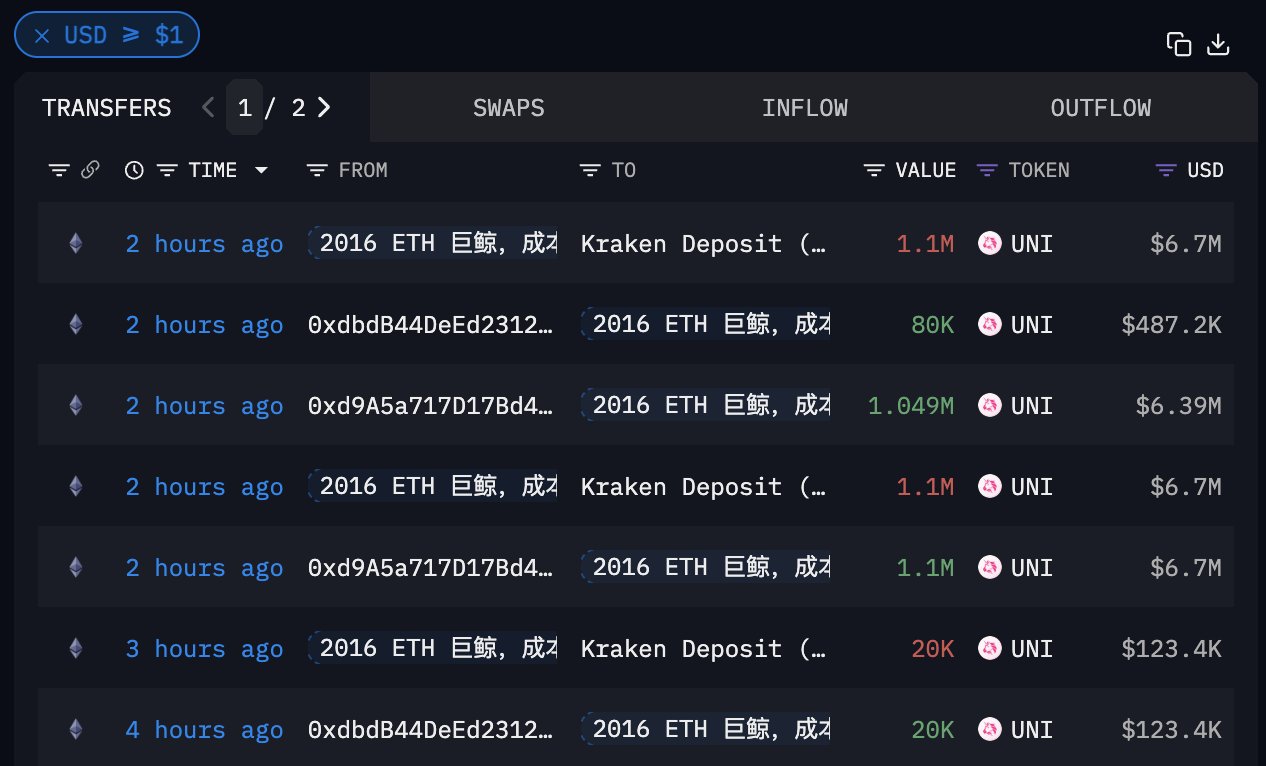Click UNI token icon in 1.049M row
This screenshot has height=766, width=1266.
tap(989, 405)
